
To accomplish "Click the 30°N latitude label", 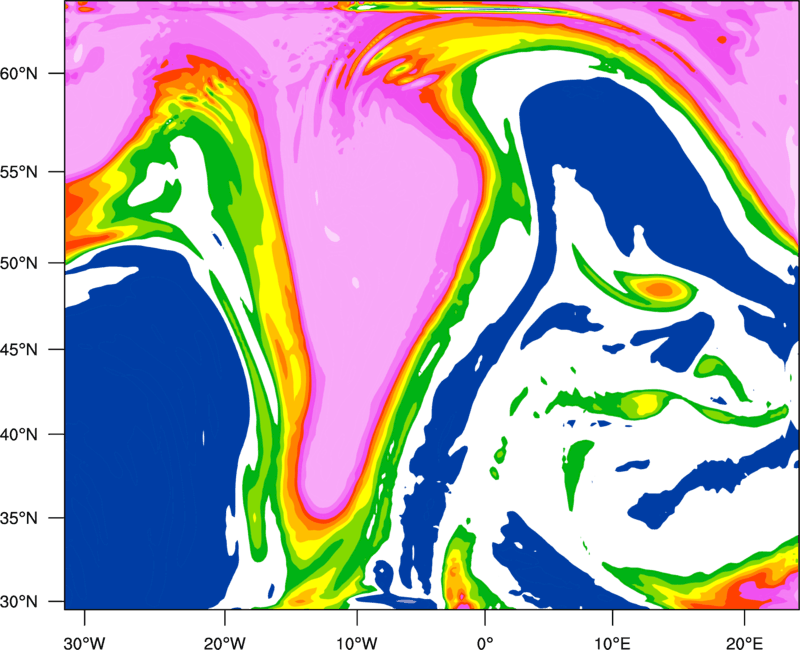I will tap(19, 602).
